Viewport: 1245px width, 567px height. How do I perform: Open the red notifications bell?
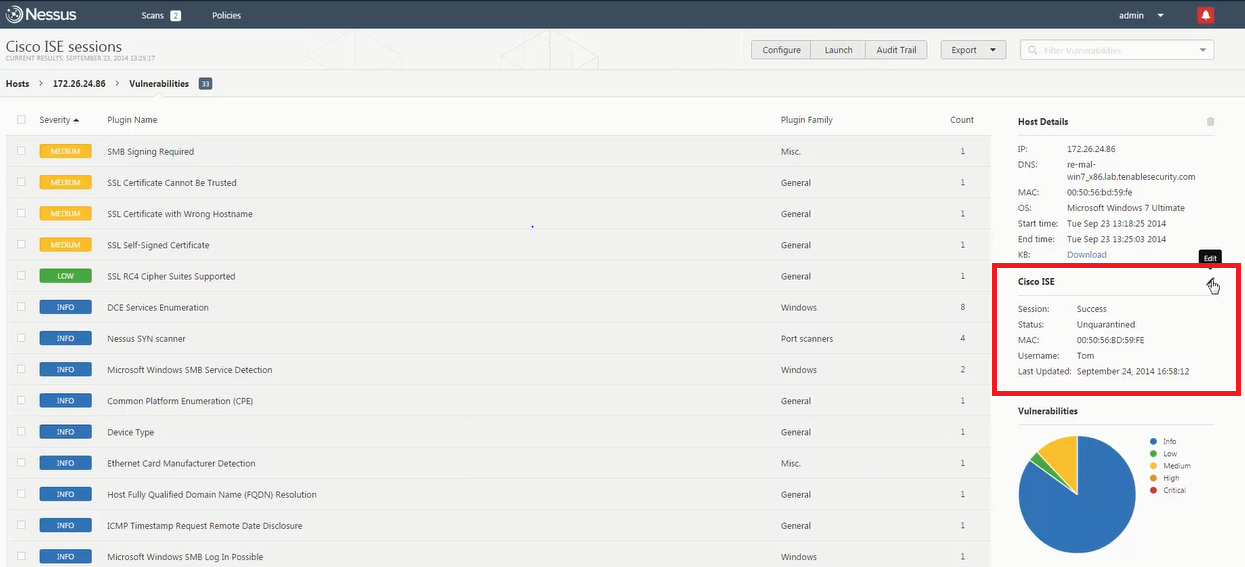(x=1205, y=15)
